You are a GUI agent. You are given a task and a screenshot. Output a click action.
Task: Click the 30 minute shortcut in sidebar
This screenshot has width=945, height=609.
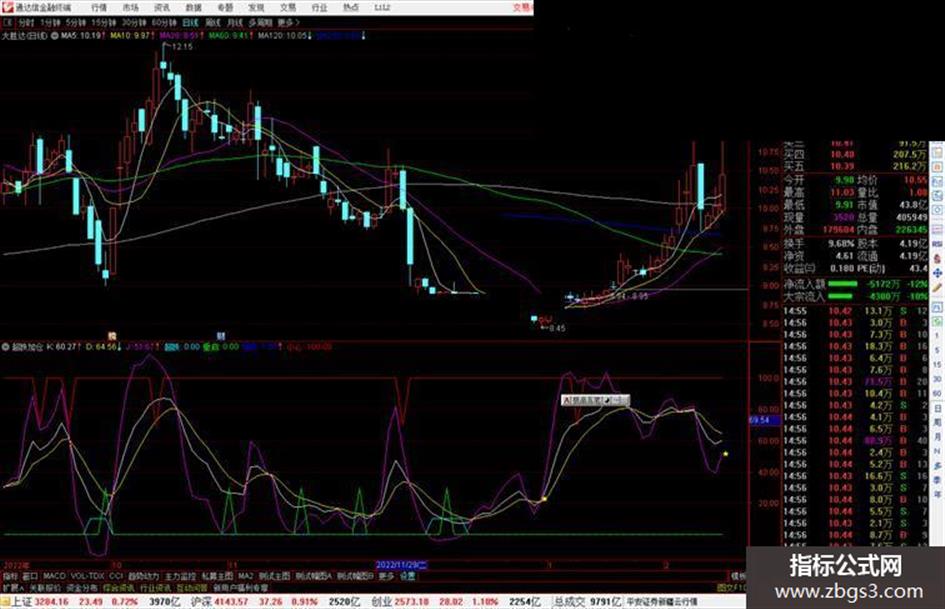pyautogui.click(x=937, y=379)
